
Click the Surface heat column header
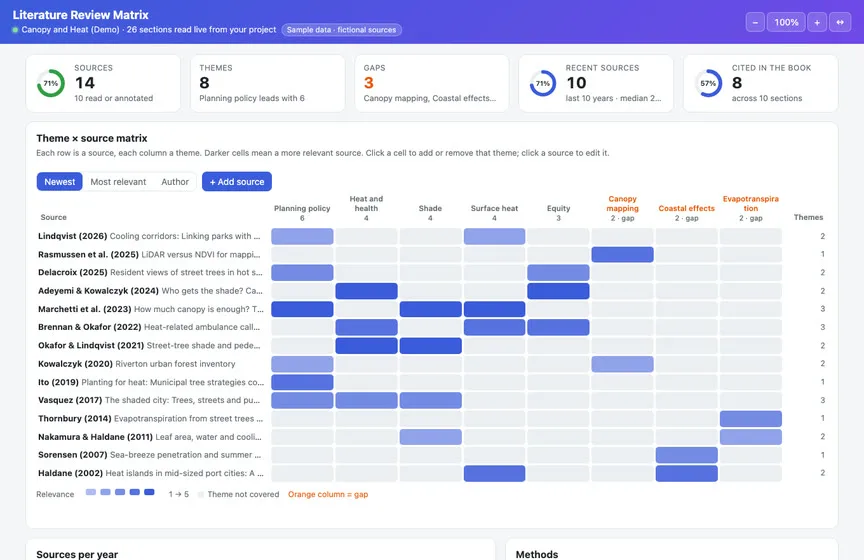(494, 212)
